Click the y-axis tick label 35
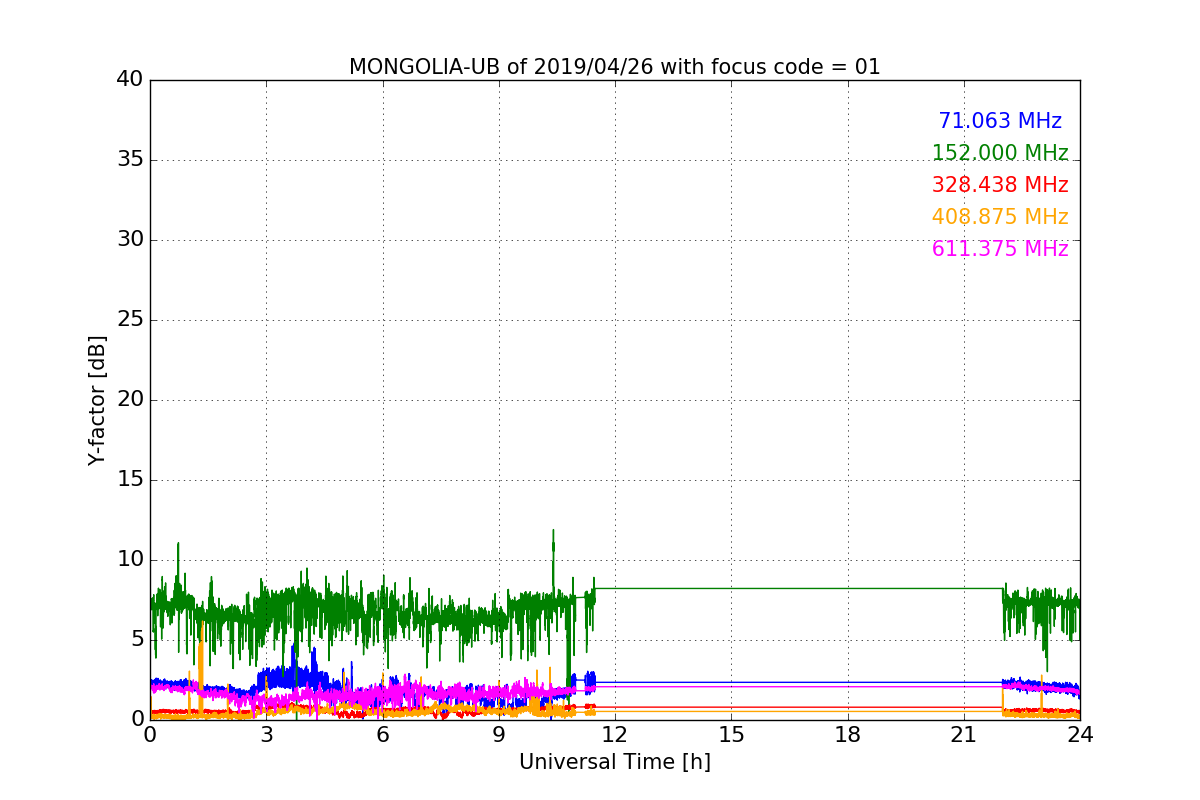The height and width of the screenshot is (800, 1200). coord(129,160)
